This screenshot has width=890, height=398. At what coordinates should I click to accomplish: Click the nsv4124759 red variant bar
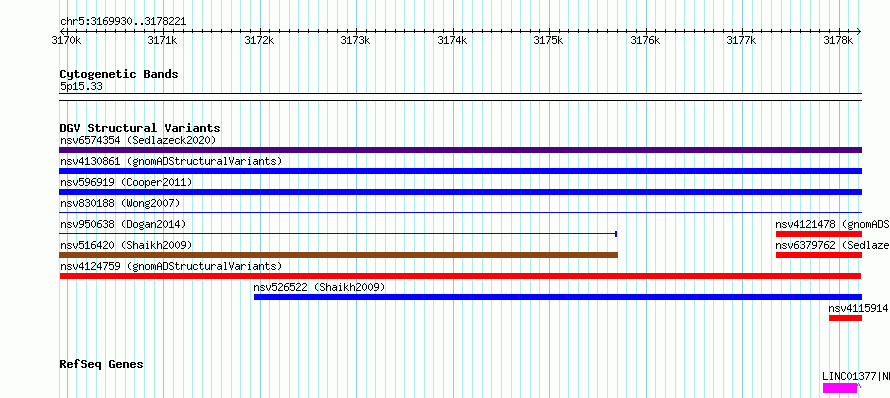460,276
